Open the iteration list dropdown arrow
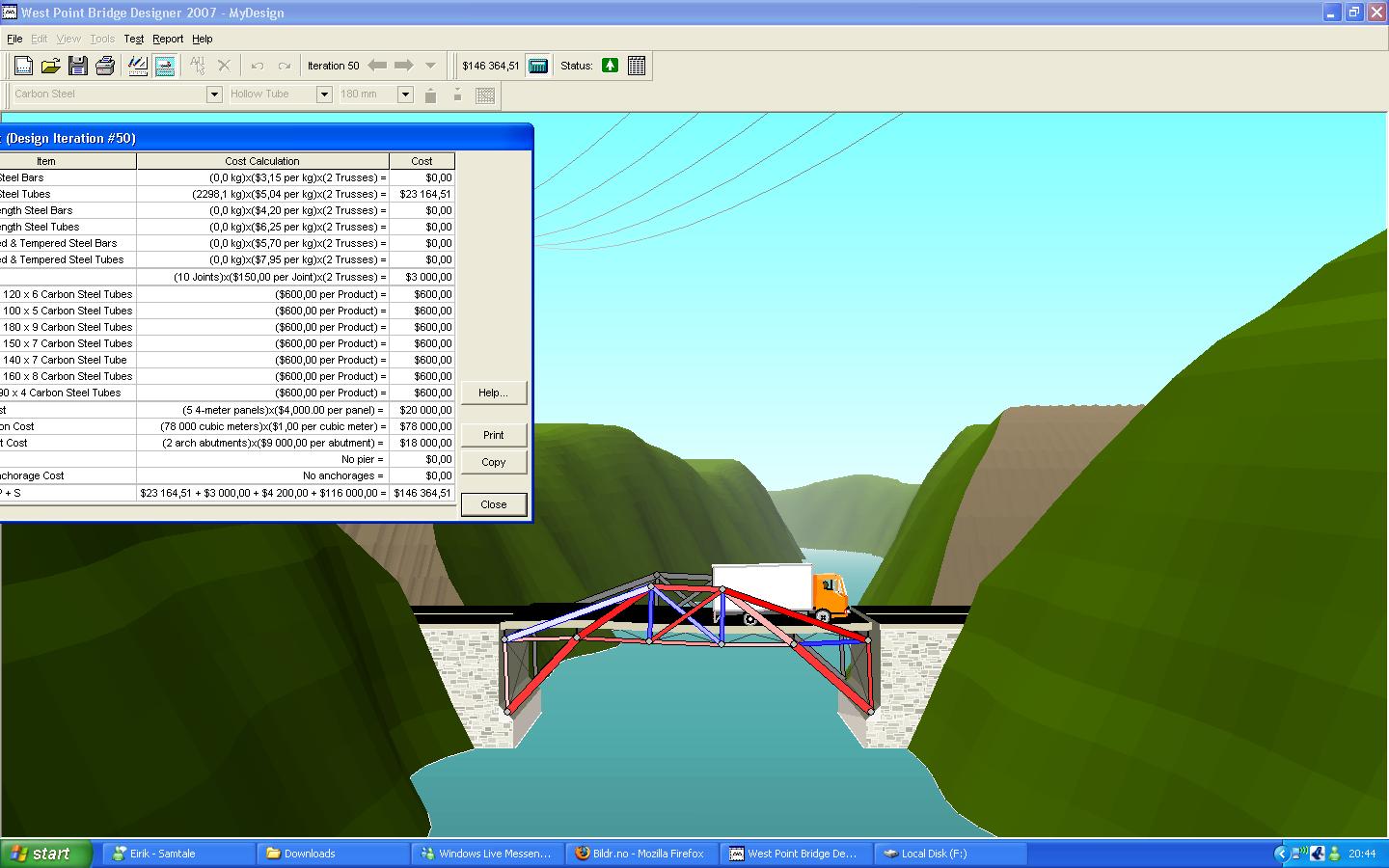 [431, 66]
